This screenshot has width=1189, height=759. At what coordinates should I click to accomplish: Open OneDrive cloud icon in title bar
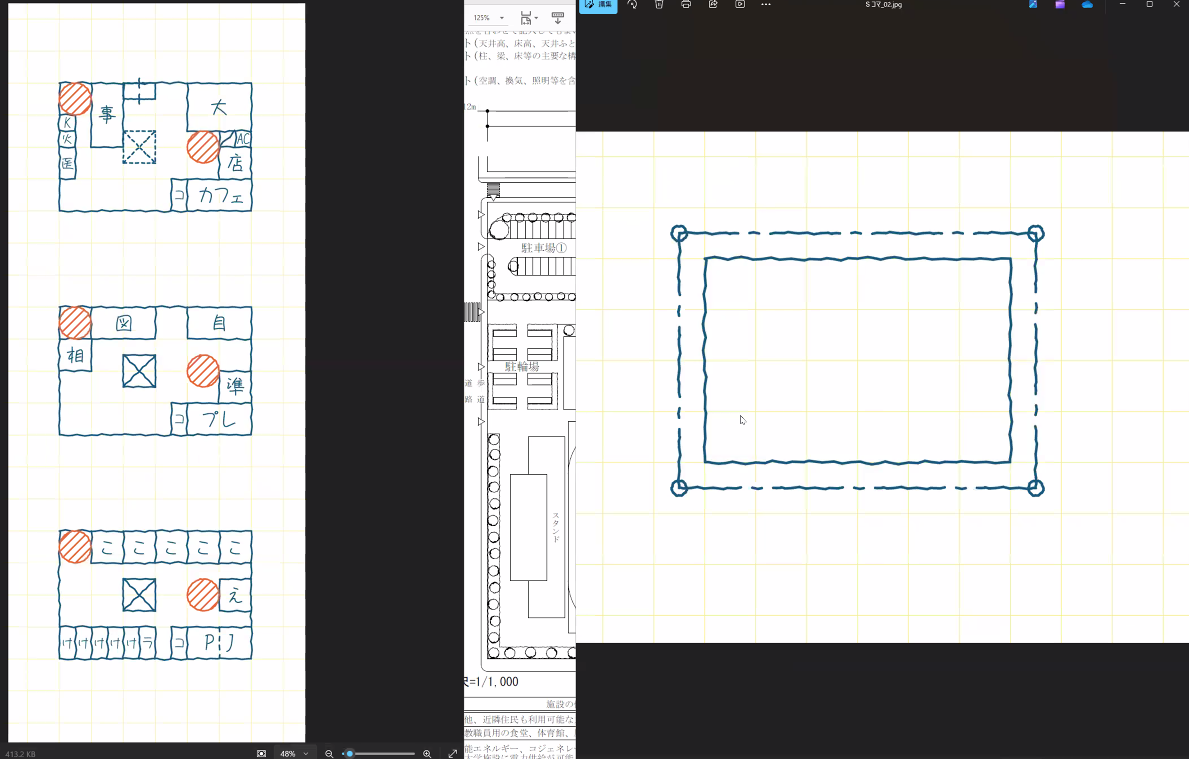point(1087,5)
